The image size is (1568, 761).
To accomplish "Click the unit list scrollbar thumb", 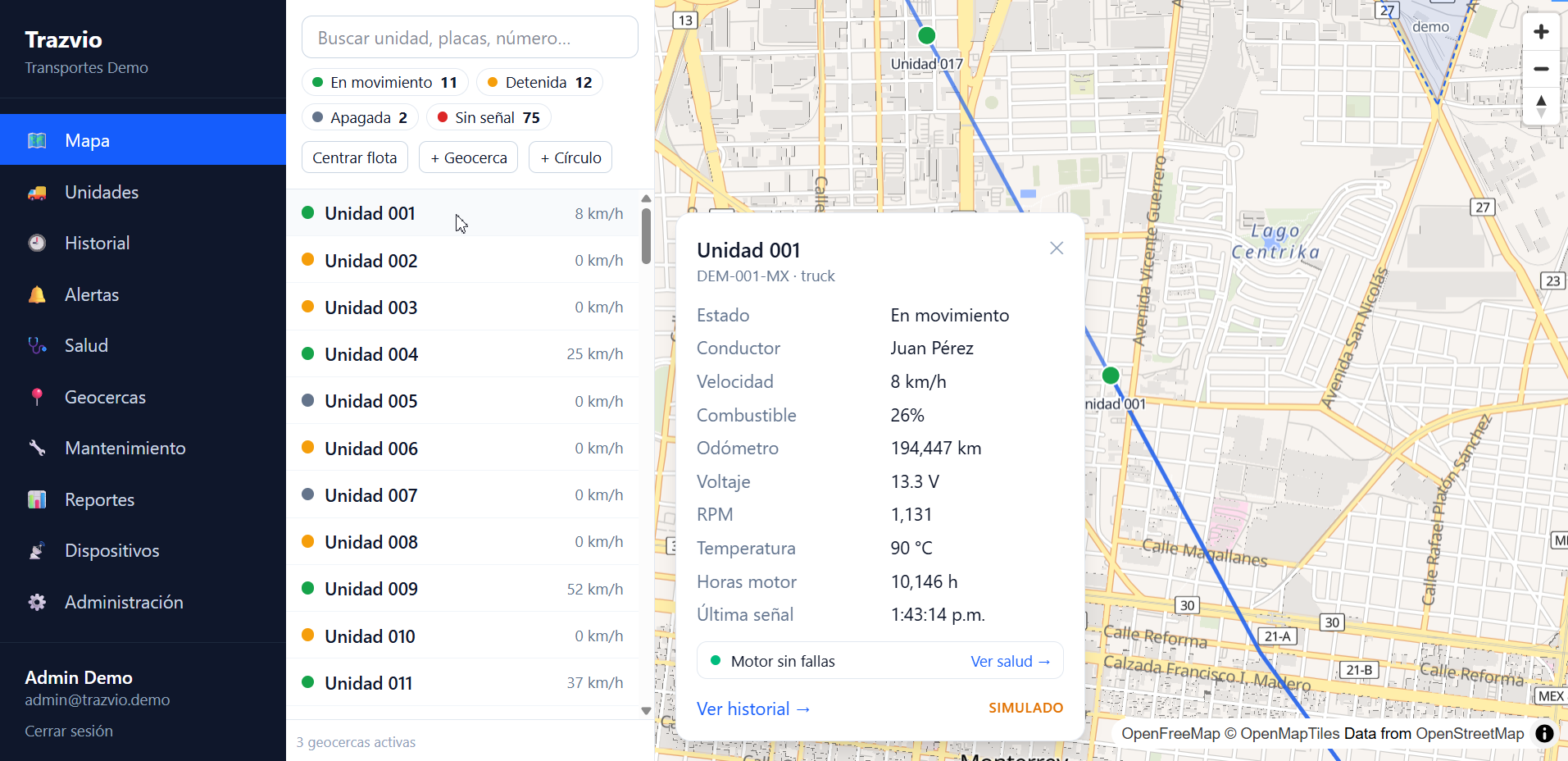I will pos(646,236).
